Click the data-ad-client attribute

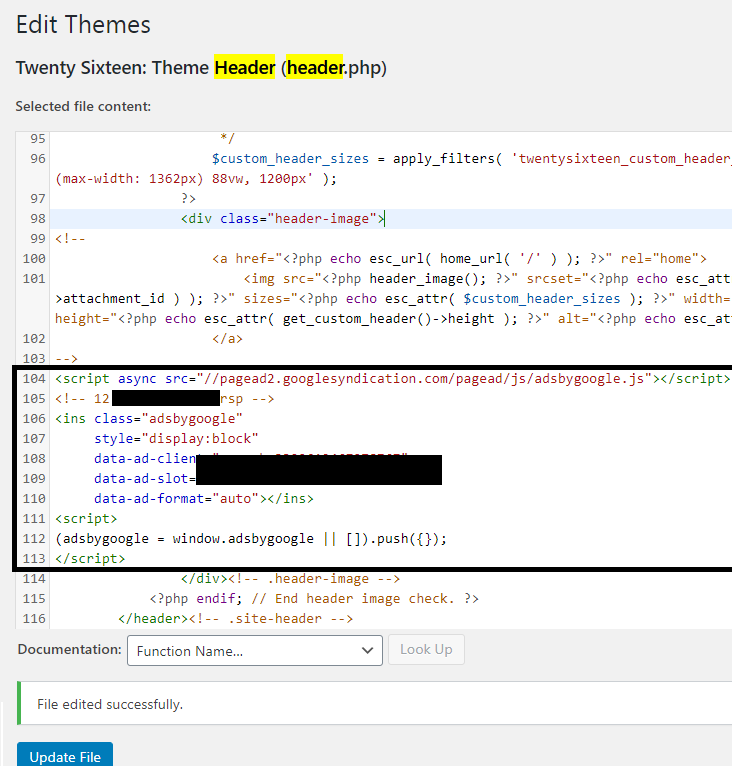[145, 459]
